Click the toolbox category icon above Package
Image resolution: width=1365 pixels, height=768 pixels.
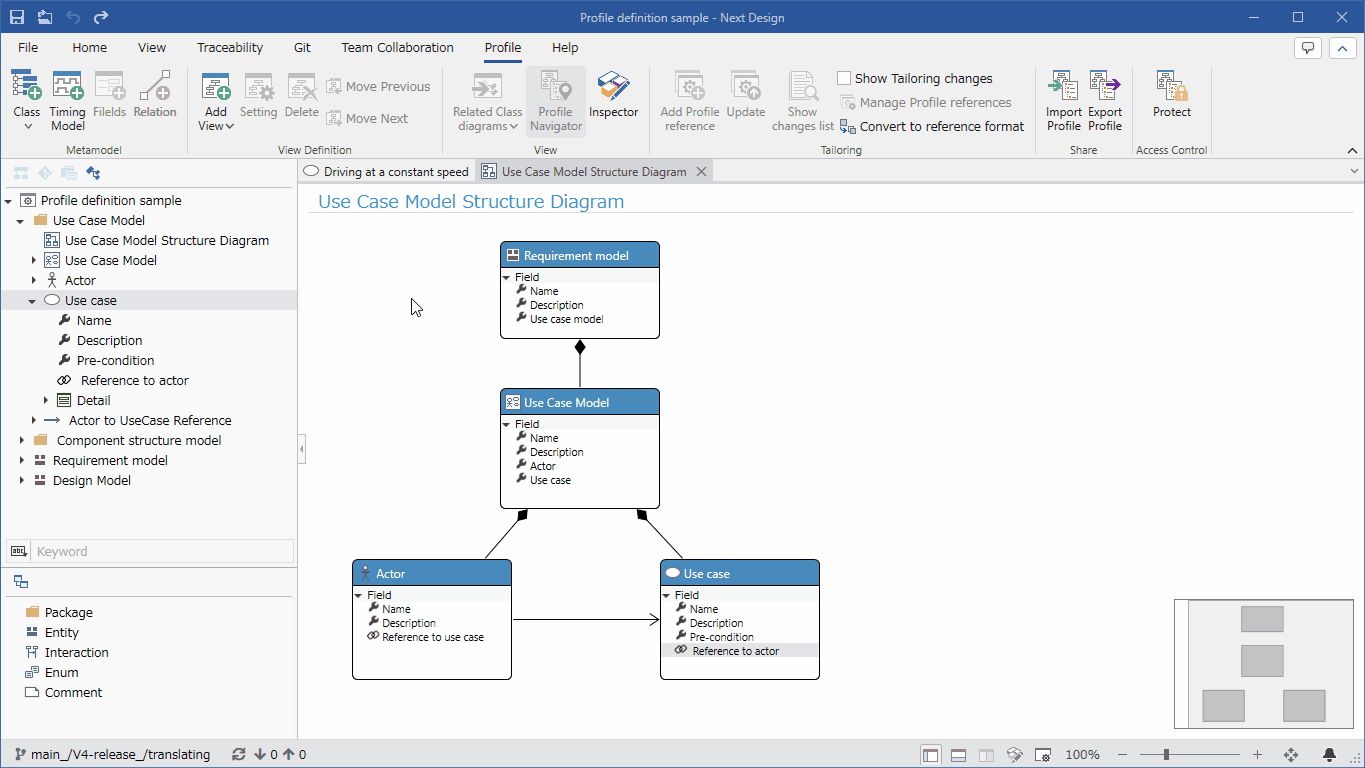pos(21,582)
